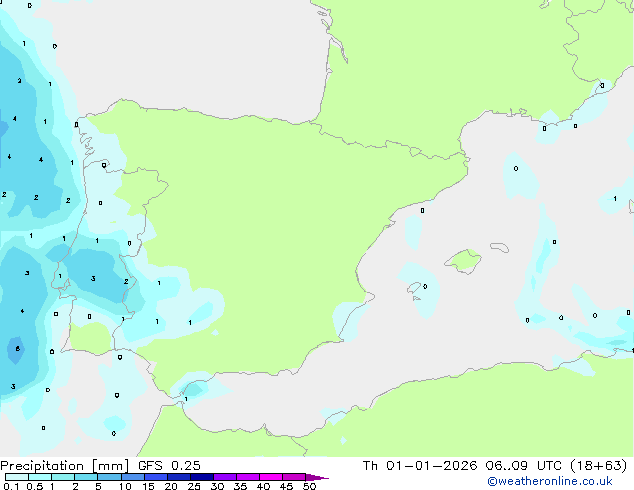Open the weatheronline.co.uk link
The height and width of the screenshot is (490, 634).
coord(550,481)
